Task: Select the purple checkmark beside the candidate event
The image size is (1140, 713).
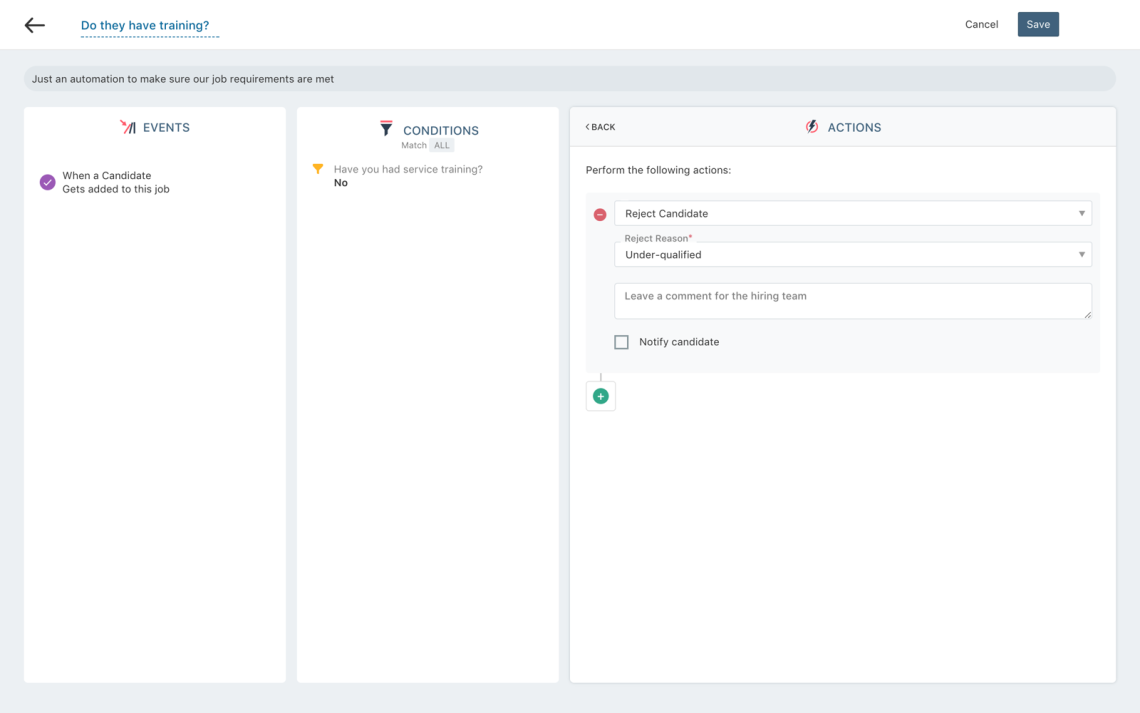Action: (x=46, y=182)
